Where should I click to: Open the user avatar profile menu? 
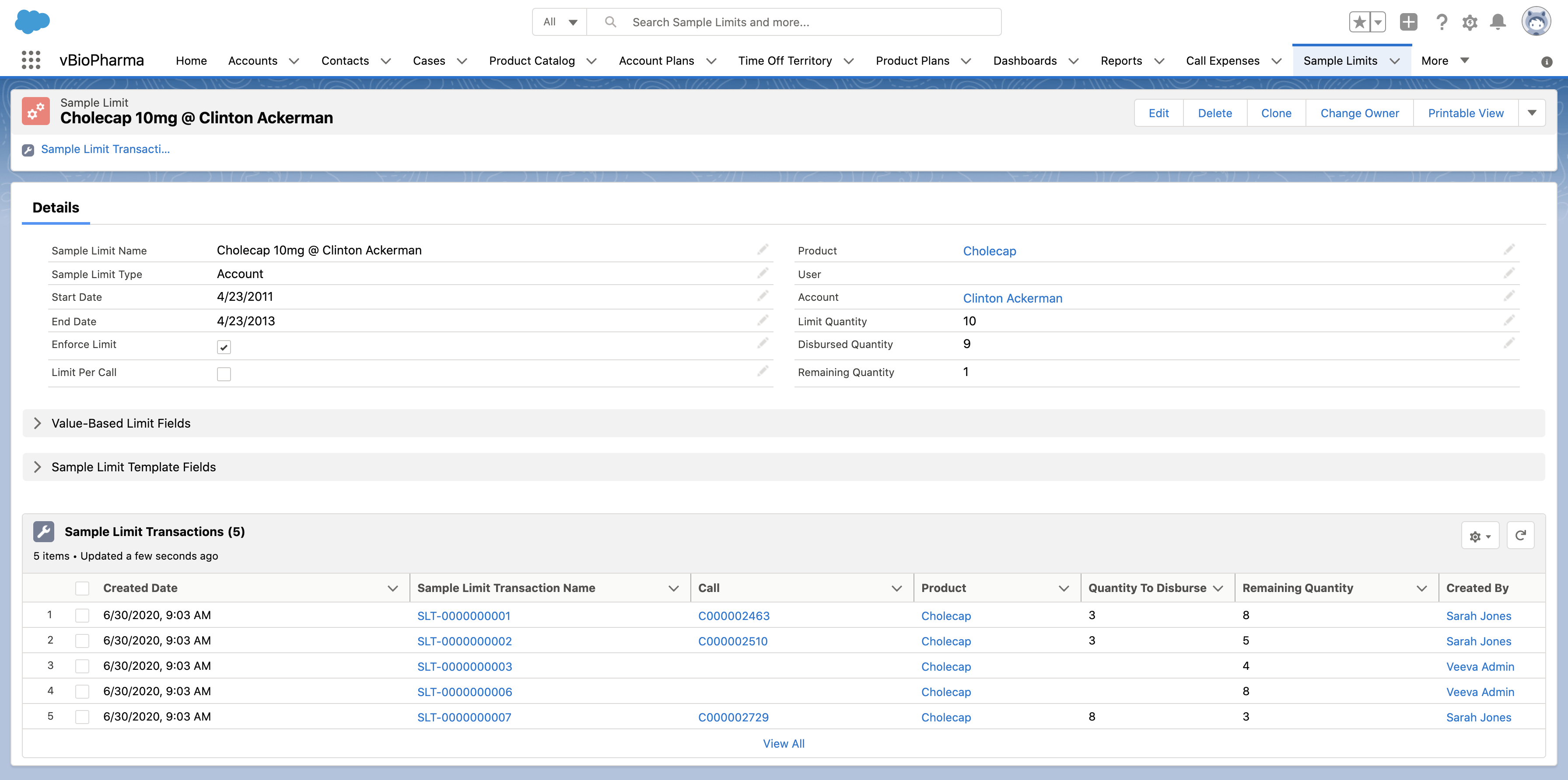(x=1536, y=22)
